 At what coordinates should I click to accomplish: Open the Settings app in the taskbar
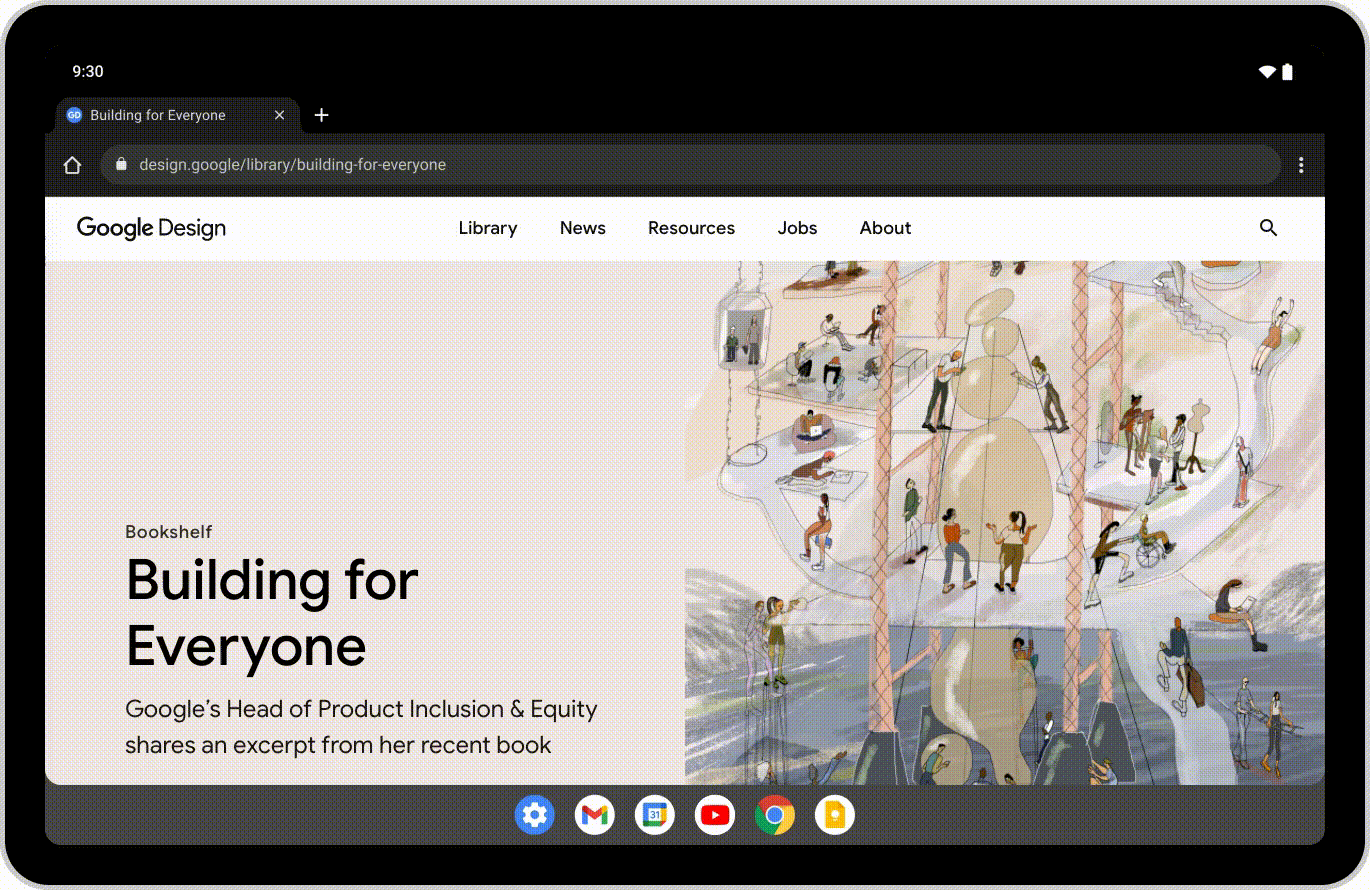click(x=535, y=816)
